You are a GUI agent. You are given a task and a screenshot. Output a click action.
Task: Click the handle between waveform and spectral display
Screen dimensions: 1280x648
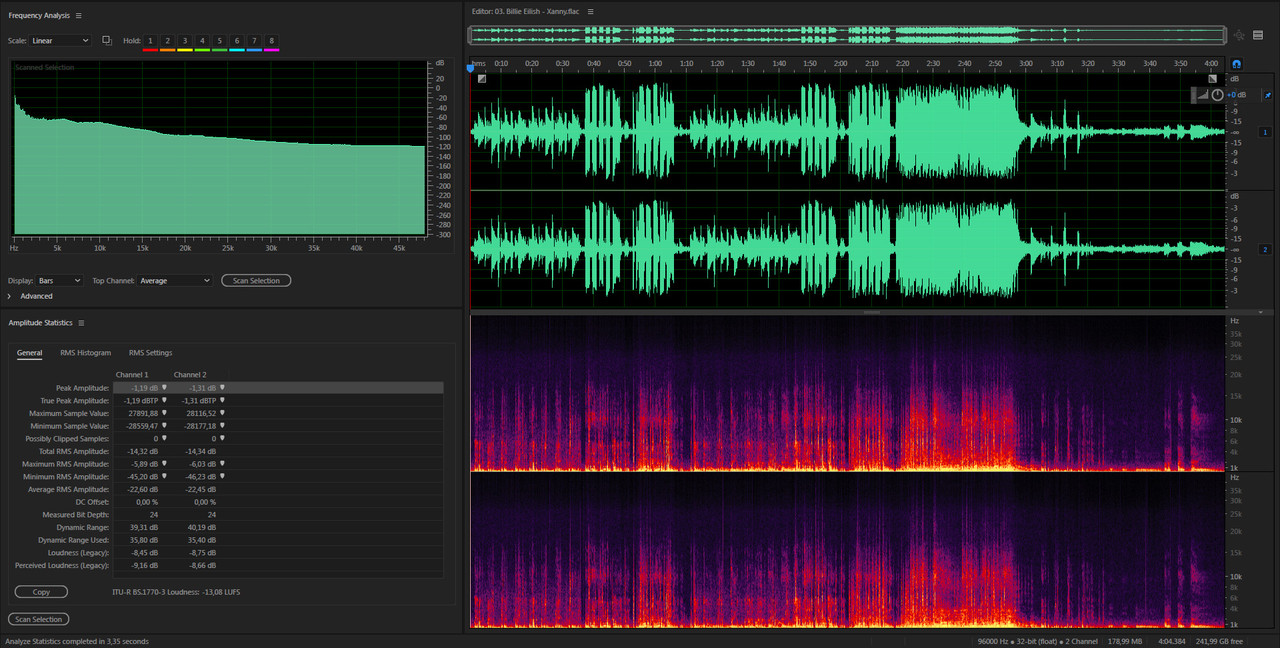(872, 312)
